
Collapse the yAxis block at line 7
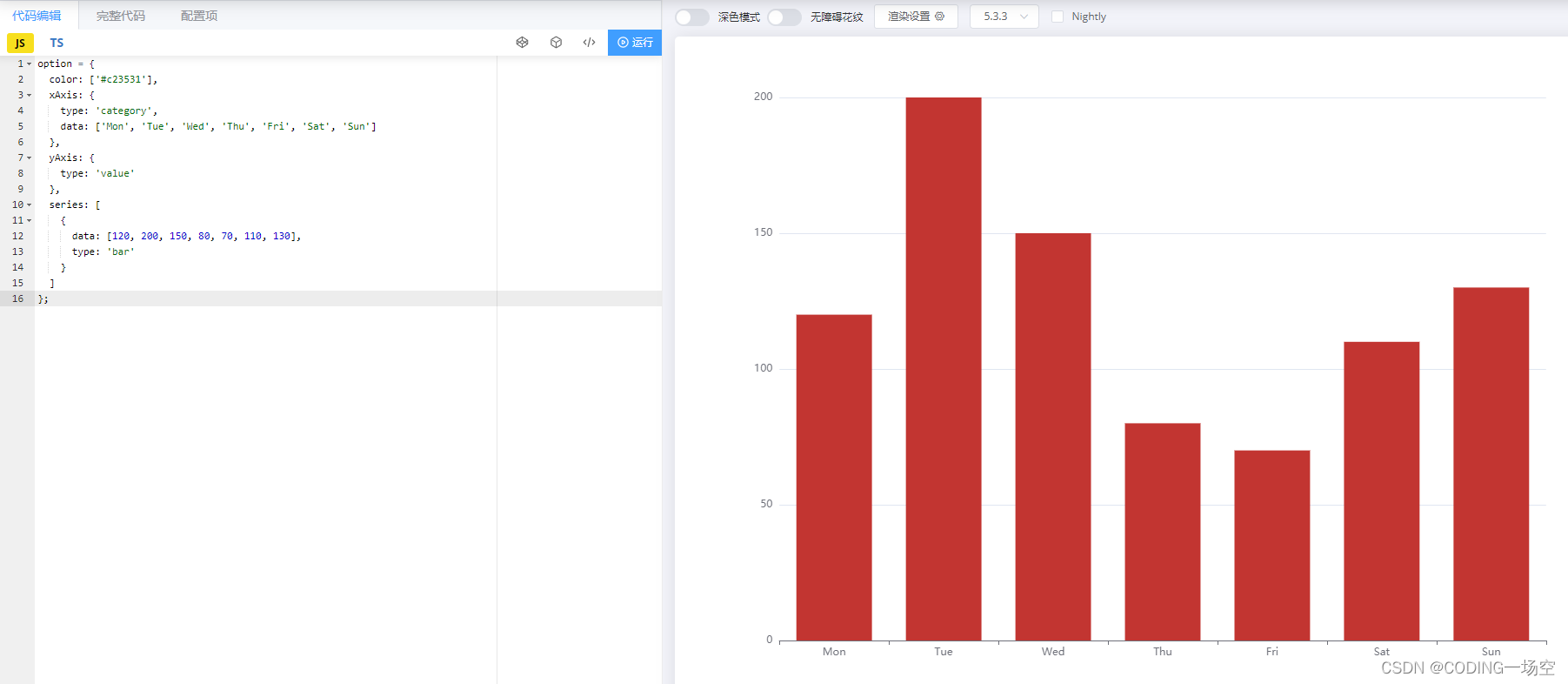click(x=29, y=158)
